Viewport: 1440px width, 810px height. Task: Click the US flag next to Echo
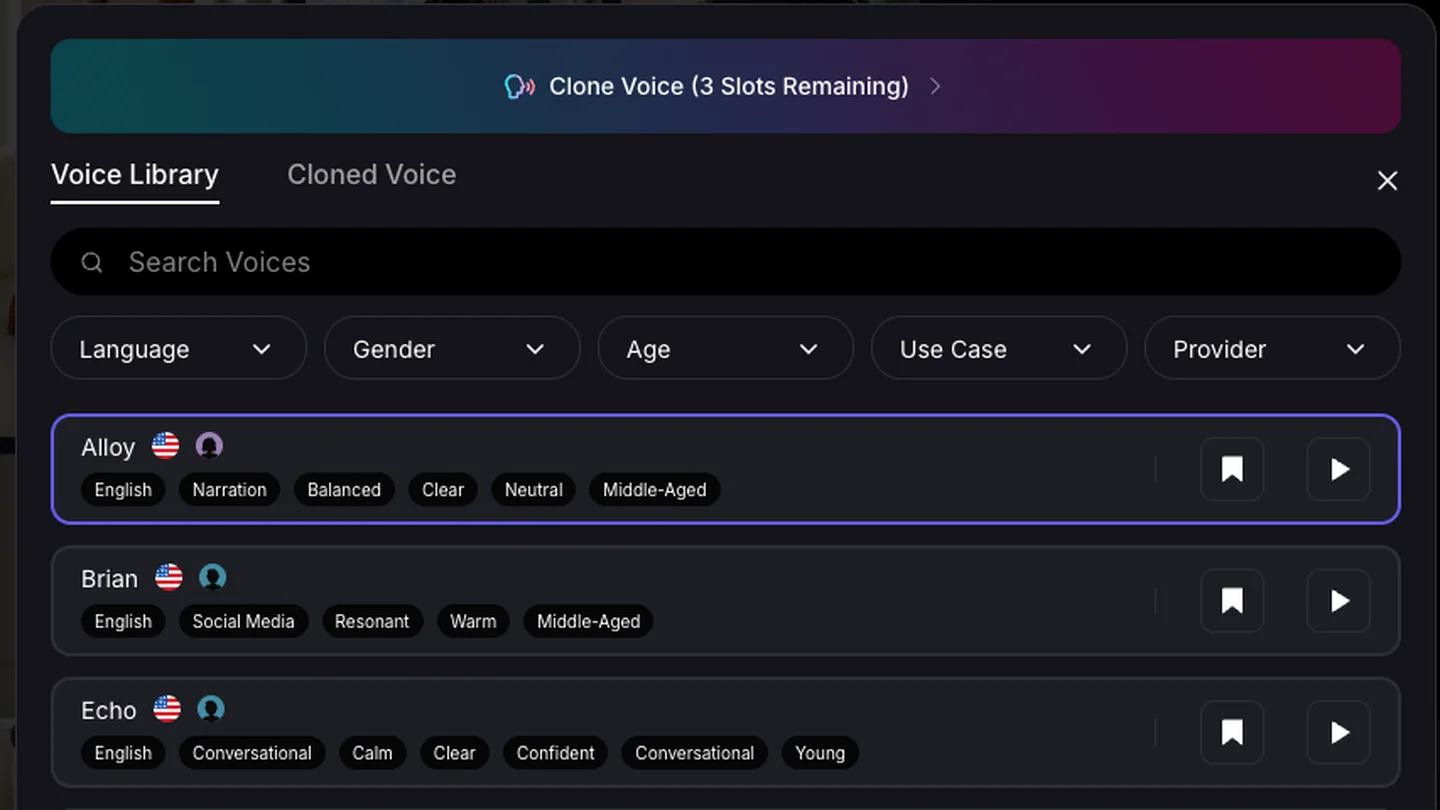pyautogui.click(x=167, y=709)
